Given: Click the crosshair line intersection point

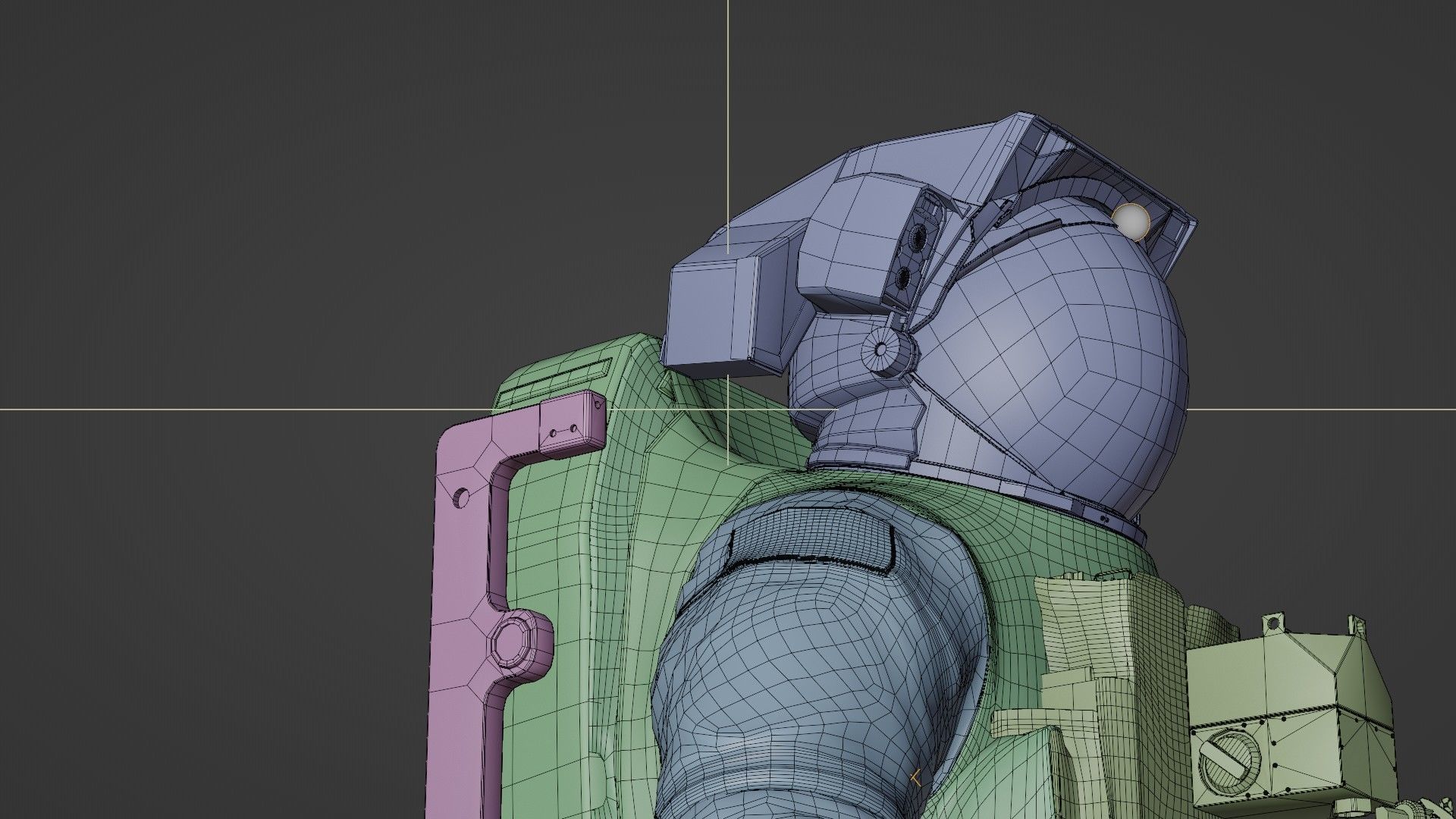Looking at the screenshot, I should click(x=728, y=409).
